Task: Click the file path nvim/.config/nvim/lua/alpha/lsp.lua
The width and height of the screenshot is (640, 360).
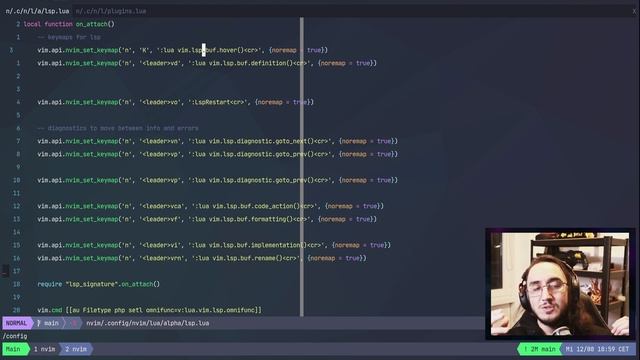Action: (147, 323)
